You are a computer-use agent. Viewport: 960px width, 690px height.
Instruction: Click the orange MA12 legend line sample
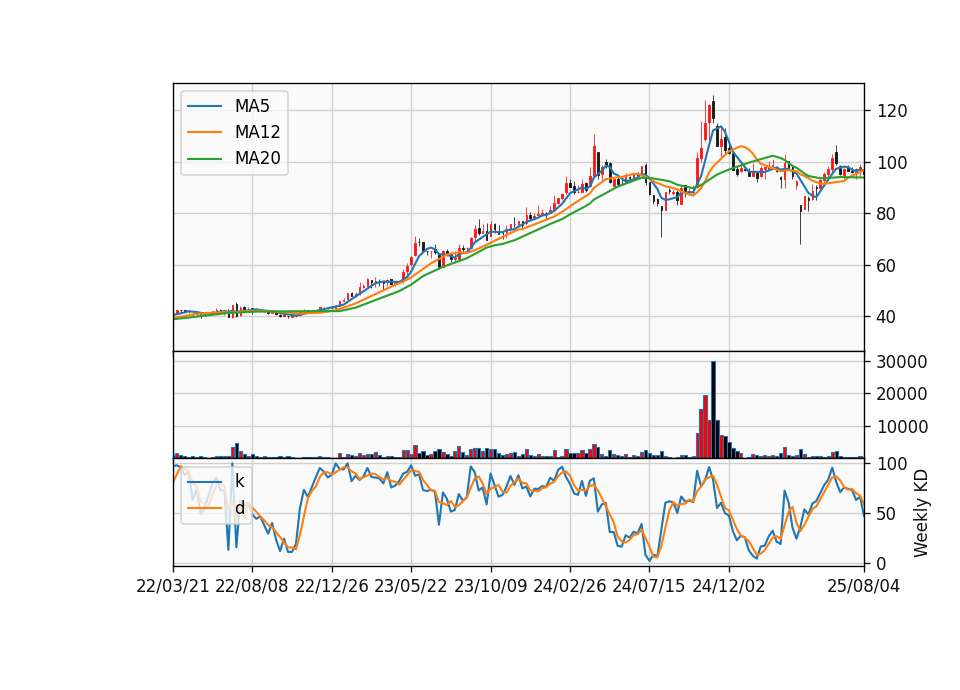tap(204, 132)
